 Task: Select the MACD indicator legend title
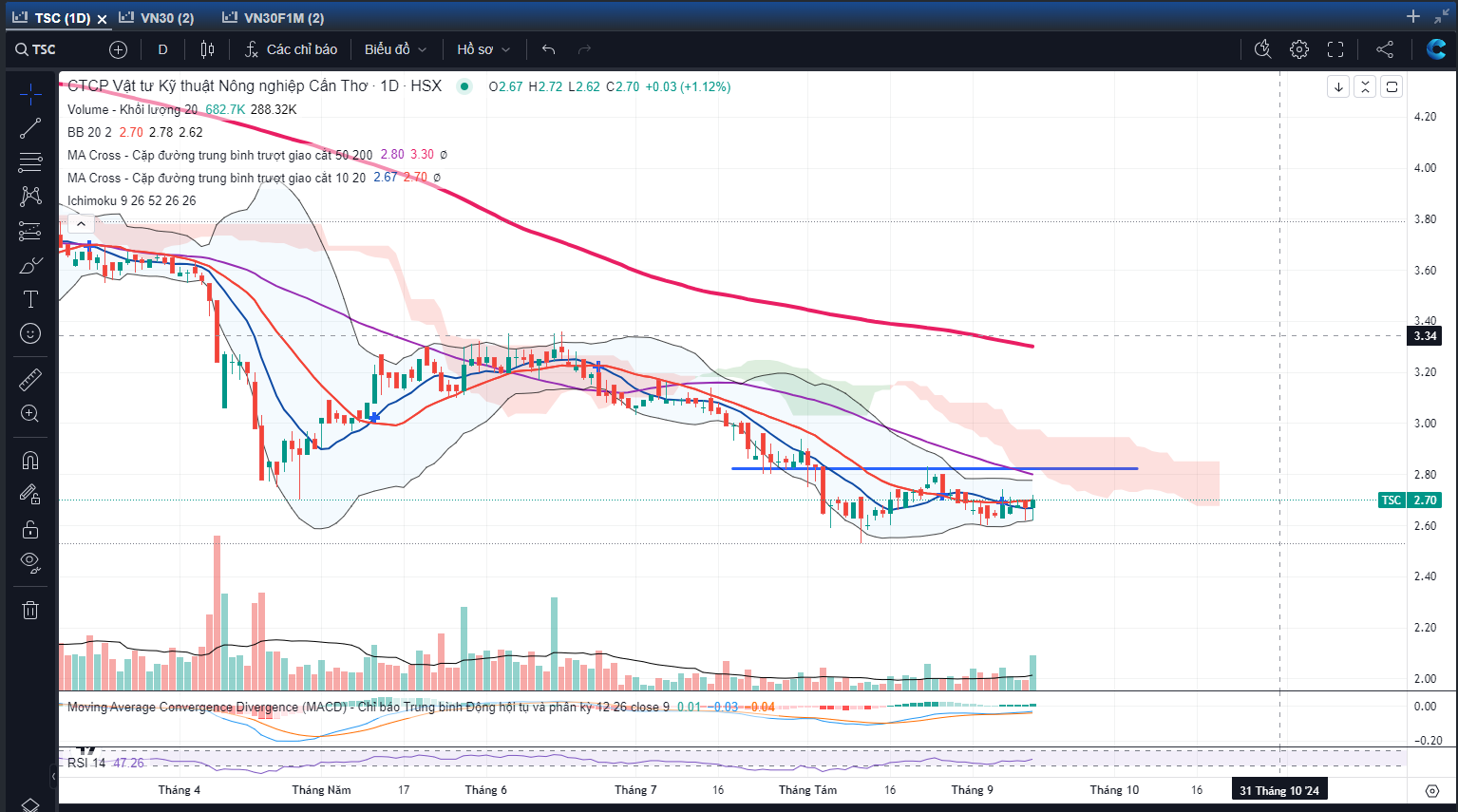(x=369, y=707)
